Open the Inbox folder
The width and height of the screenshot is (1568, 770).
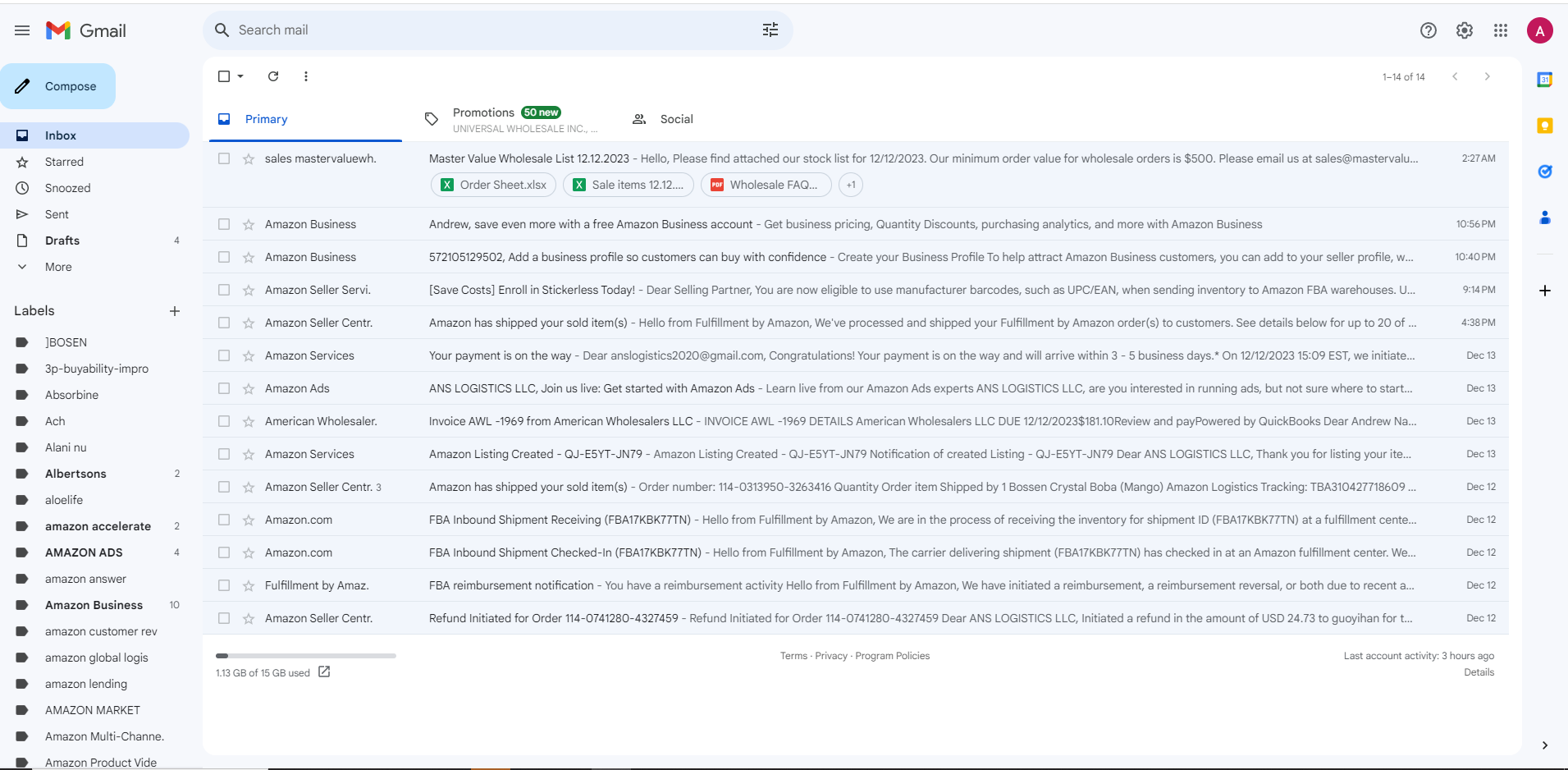click(95, 135)
